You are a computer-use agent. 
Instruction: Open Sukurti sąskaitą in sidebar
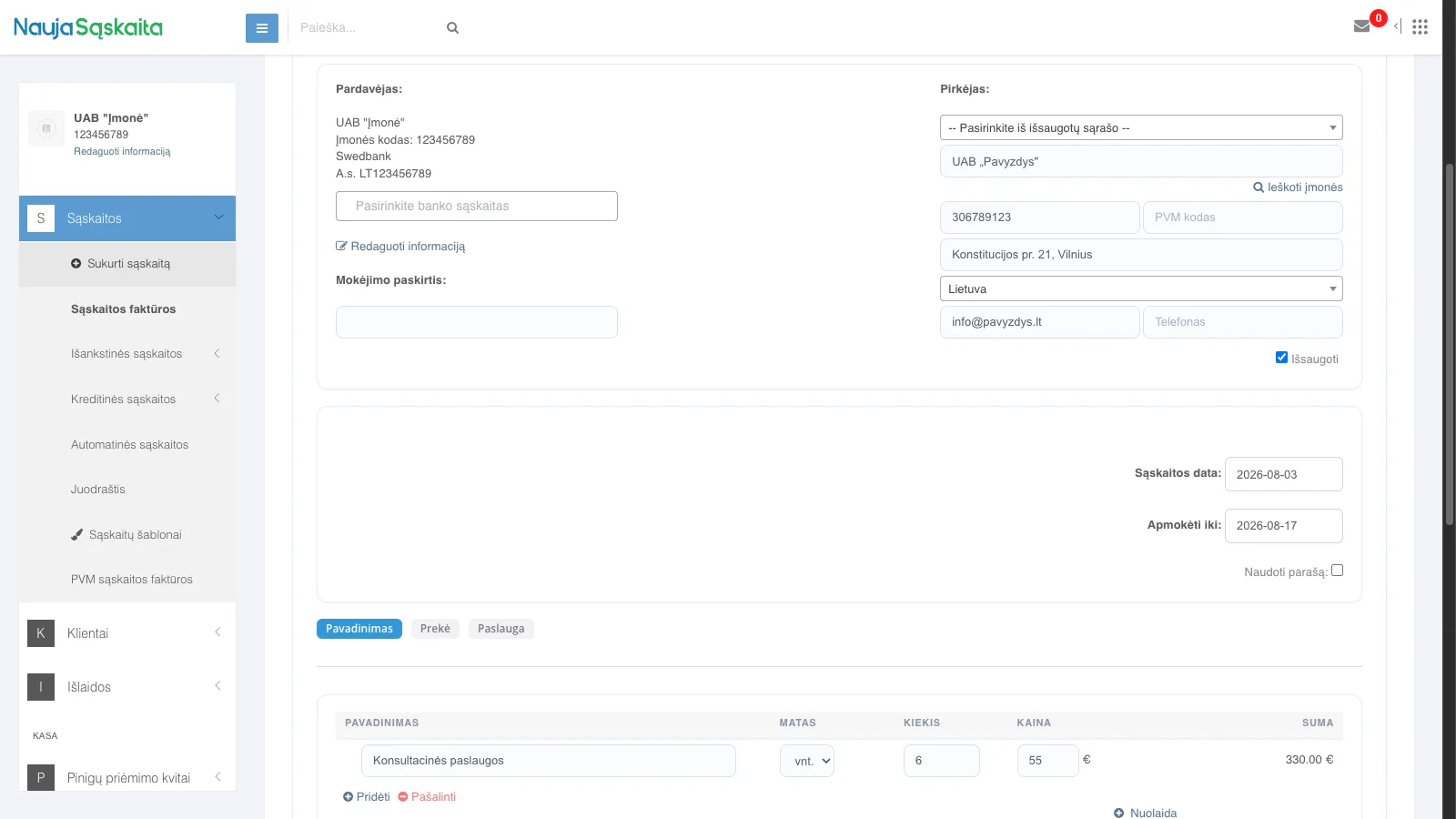coord(127,264)
